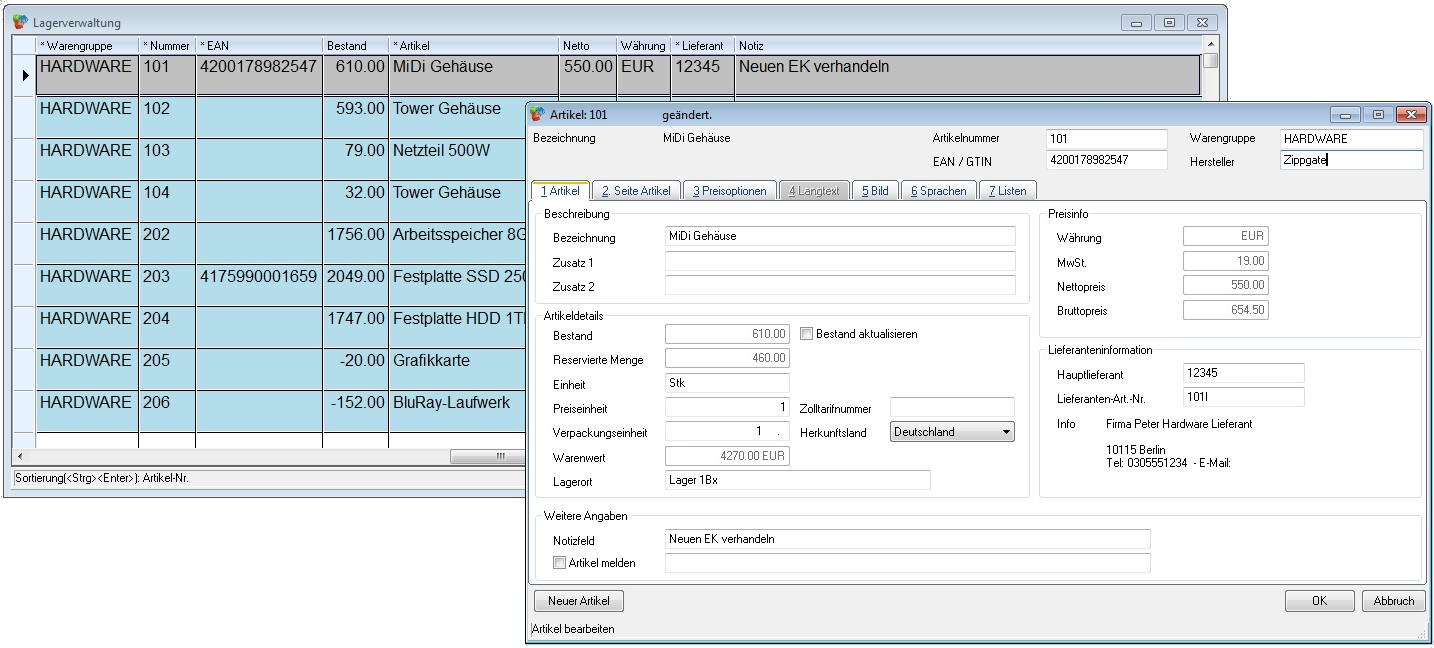Select the Bestand field in Artikeldetails
The image size is (1434, 648).
(x=727, y=334)
